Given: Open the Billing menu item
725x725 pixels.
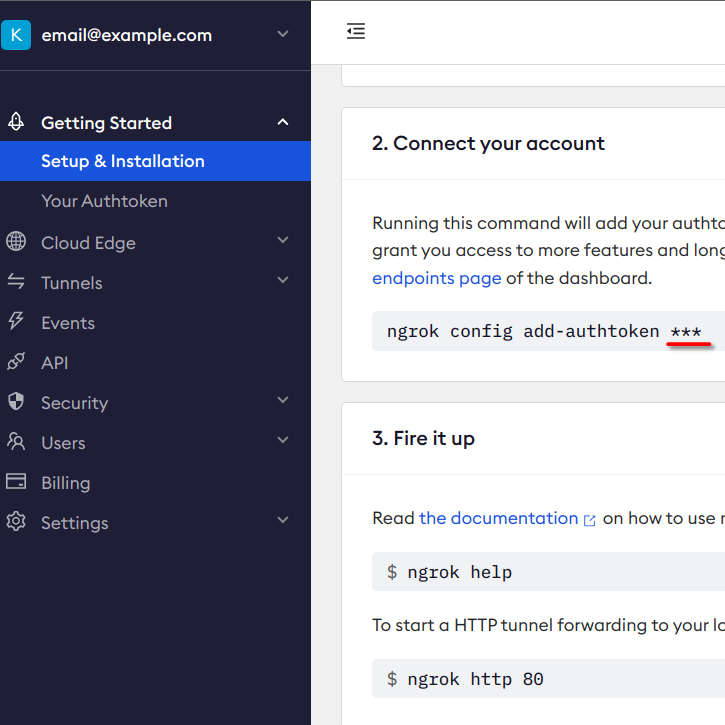Looking at the screenshot, I should [x=66, y=483].
